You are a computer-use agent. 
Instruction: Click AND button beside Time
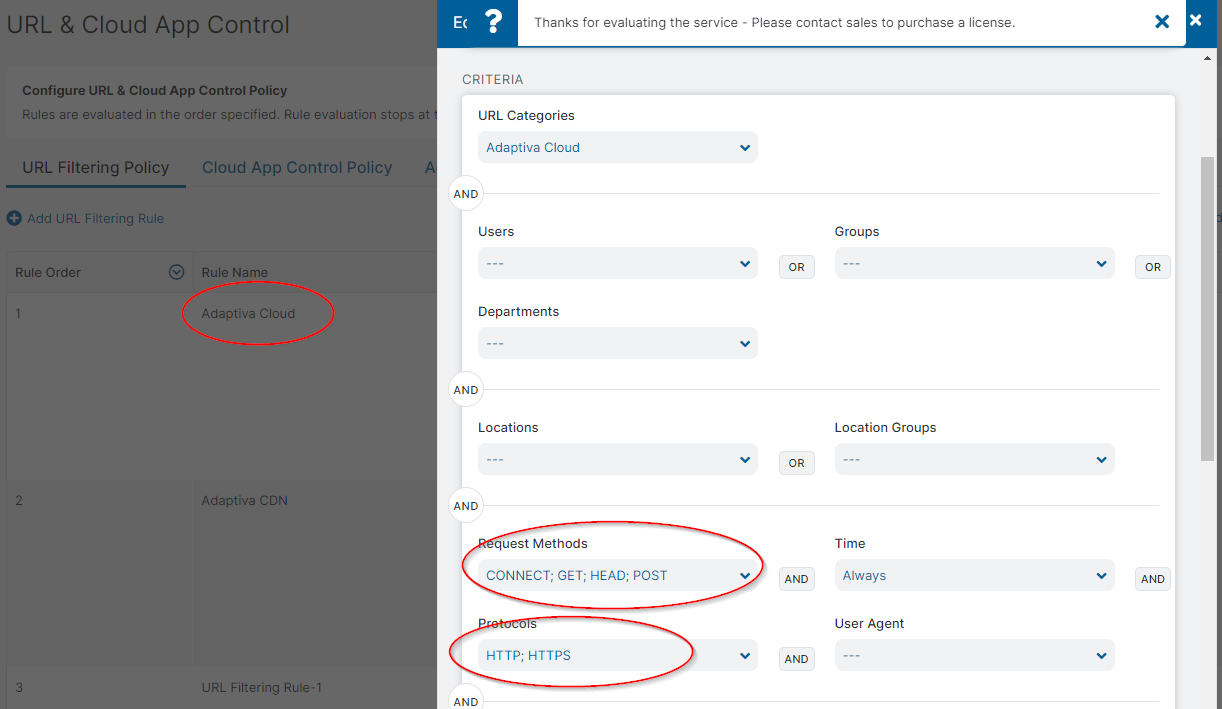pos(1153,579)
